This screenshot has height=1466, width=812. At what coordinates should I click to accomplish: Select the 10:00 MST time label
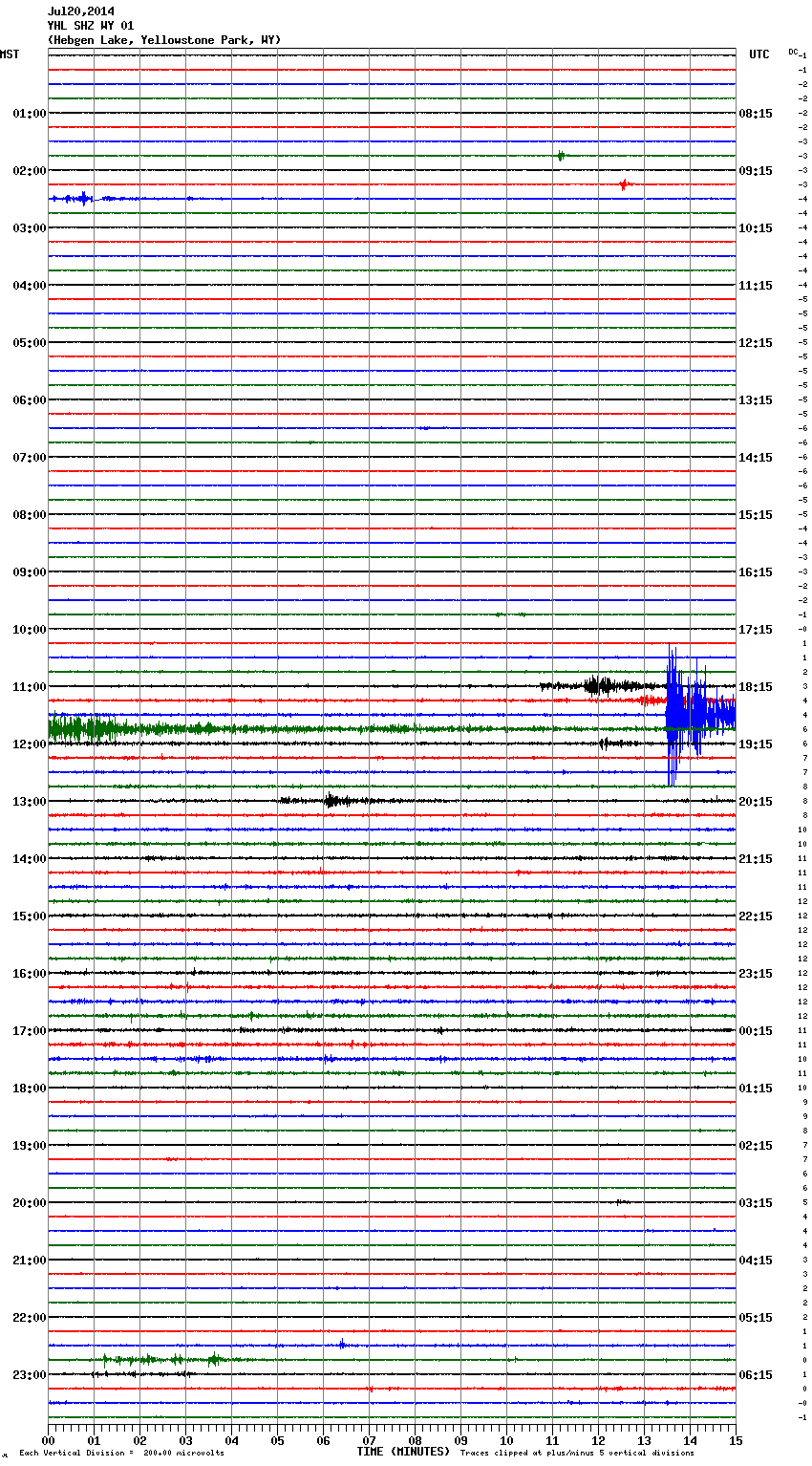(30, 630)
